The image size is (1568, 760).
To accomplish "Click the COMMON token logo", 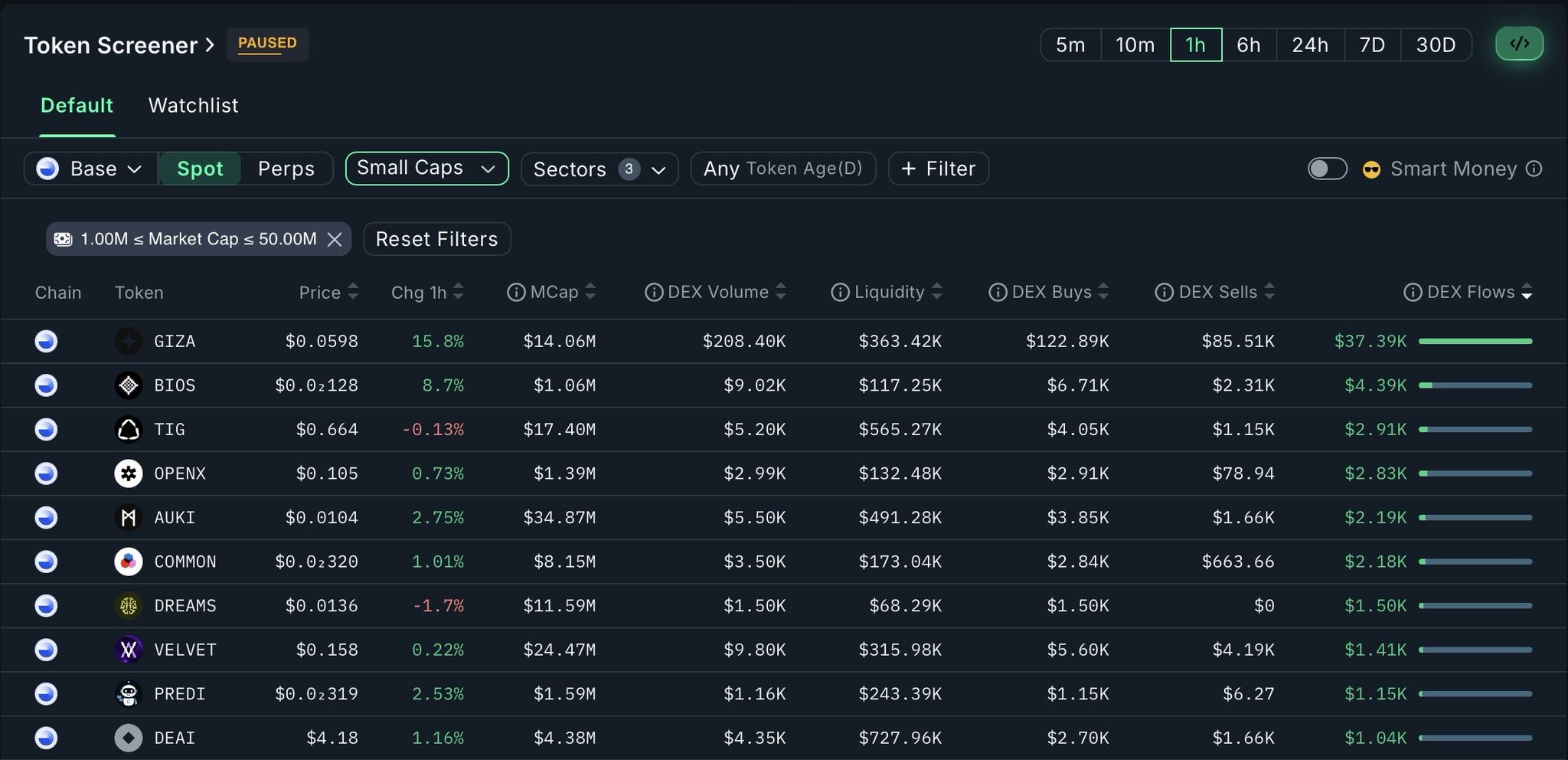I will [x=128, y=562].
